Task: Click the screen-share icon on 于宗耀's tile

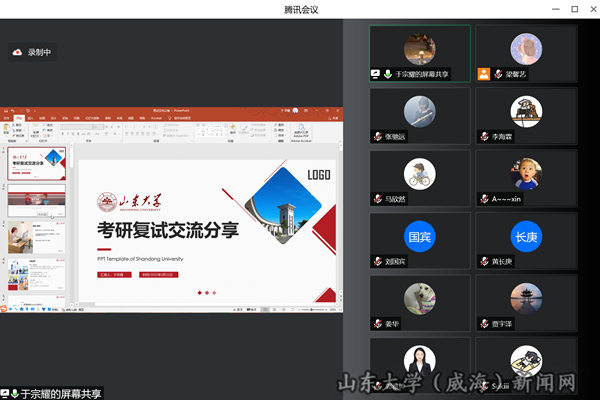Action: point(376,74)
